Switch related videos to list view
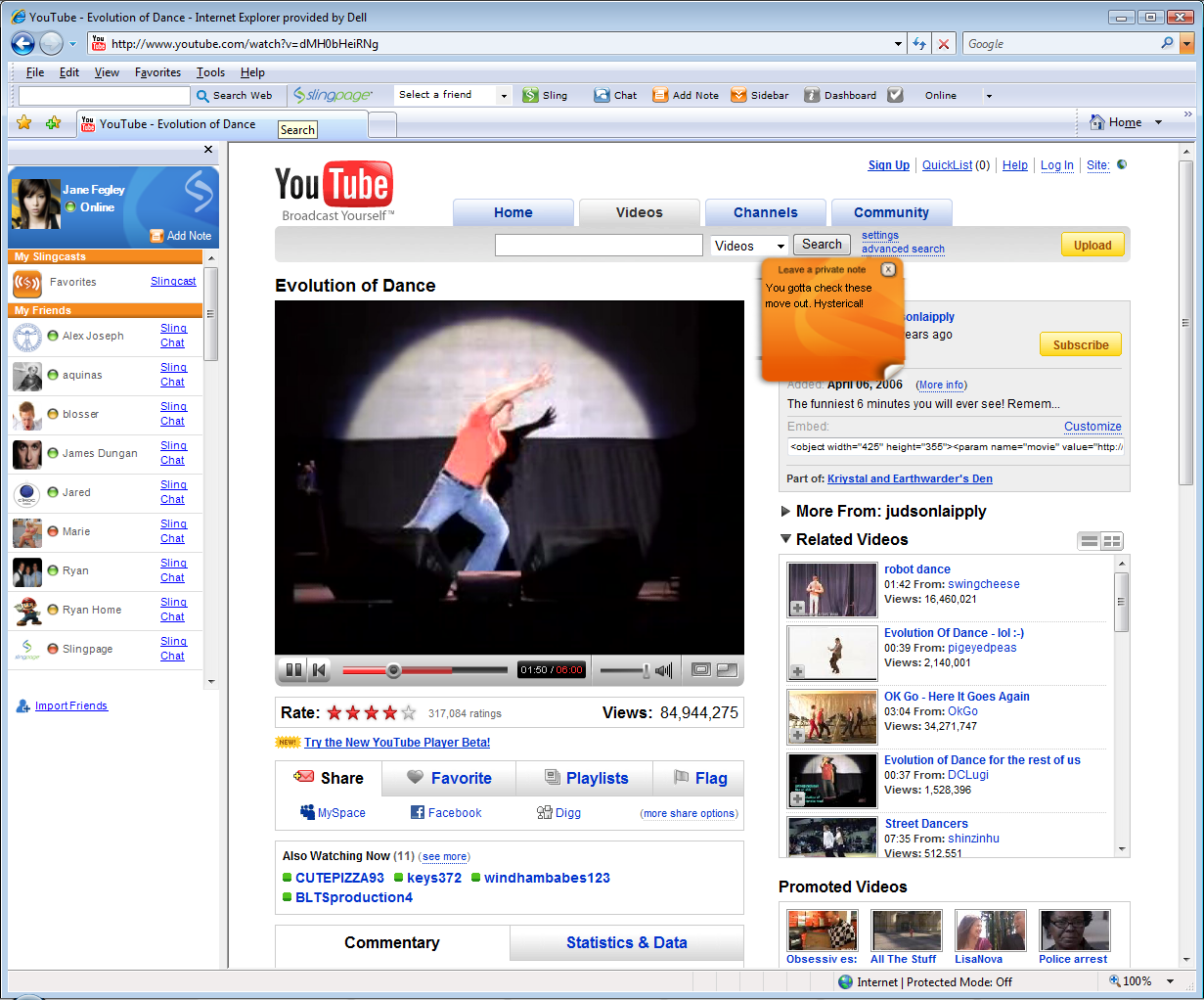 point(1089,541)
